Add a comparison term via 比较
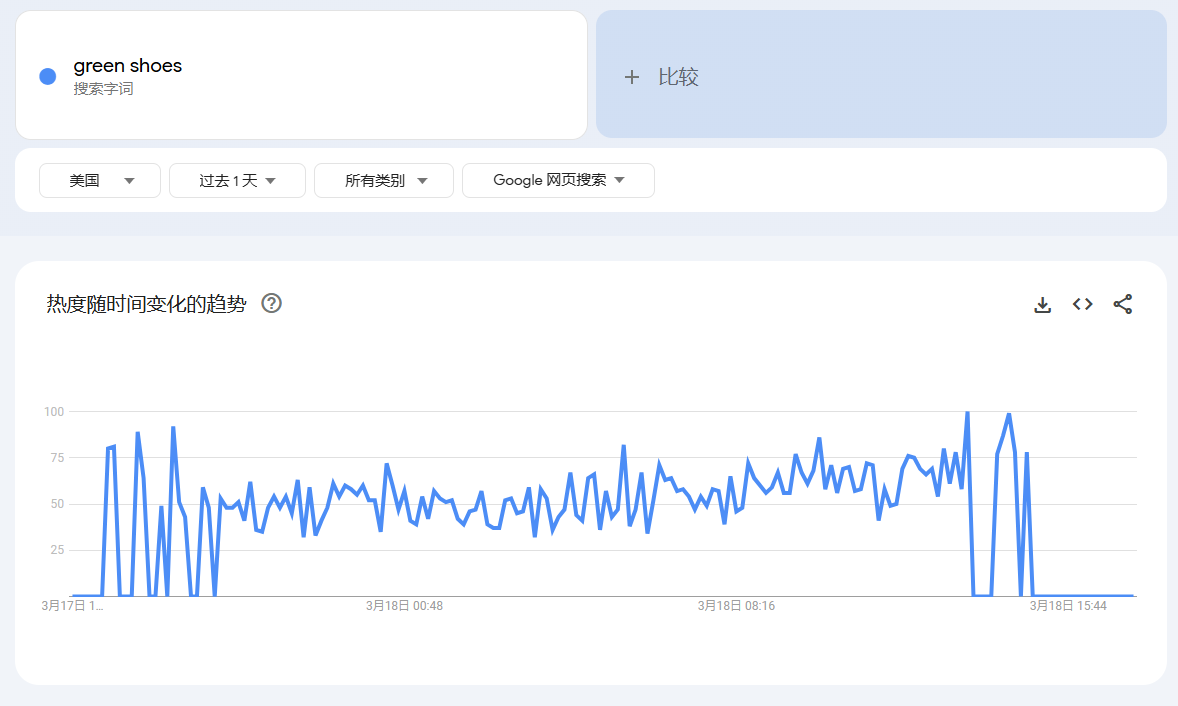 (x=881, y=74)
